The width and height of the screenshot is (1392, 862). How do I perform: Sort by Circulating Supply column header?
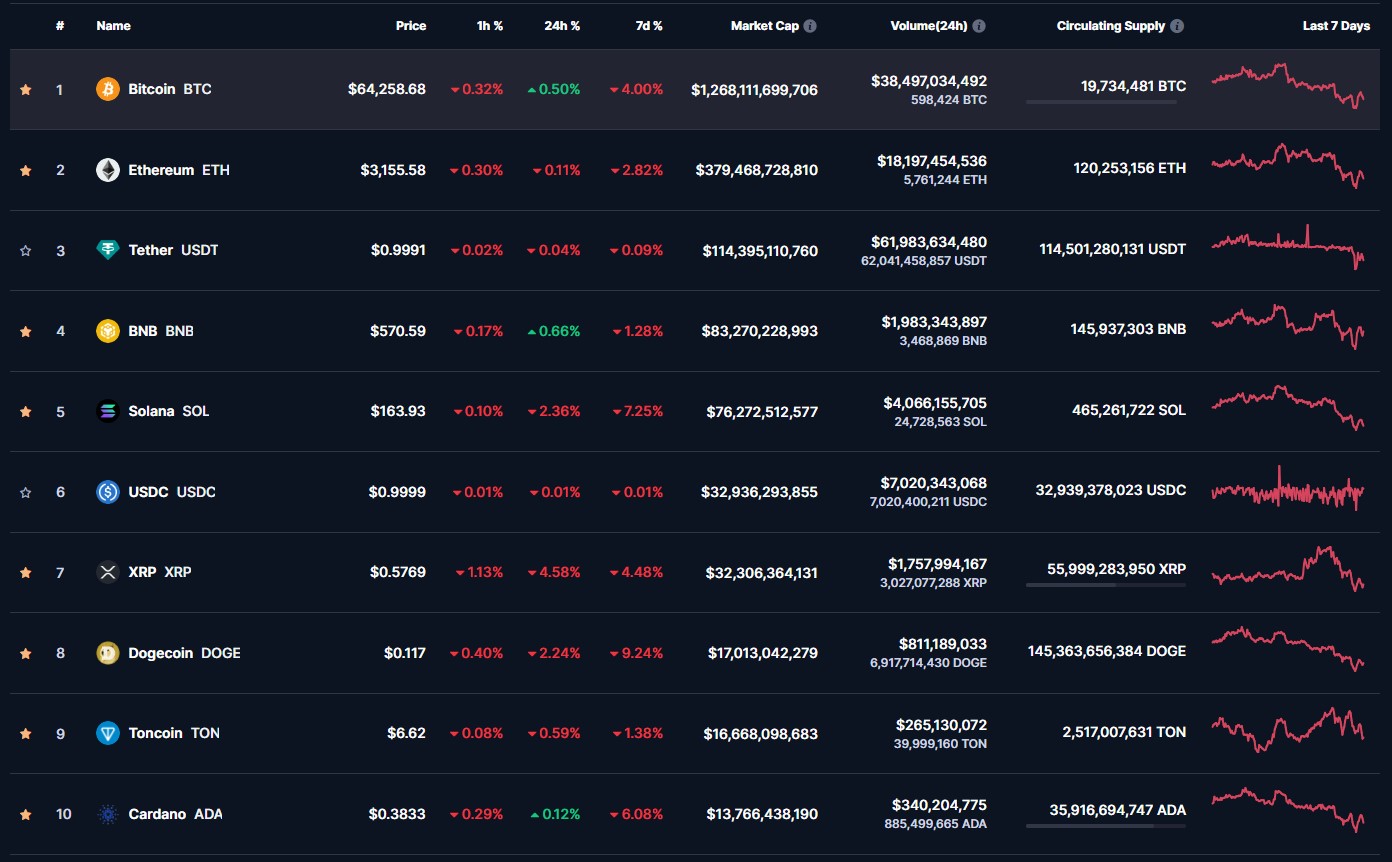(x=1111, y=26)
